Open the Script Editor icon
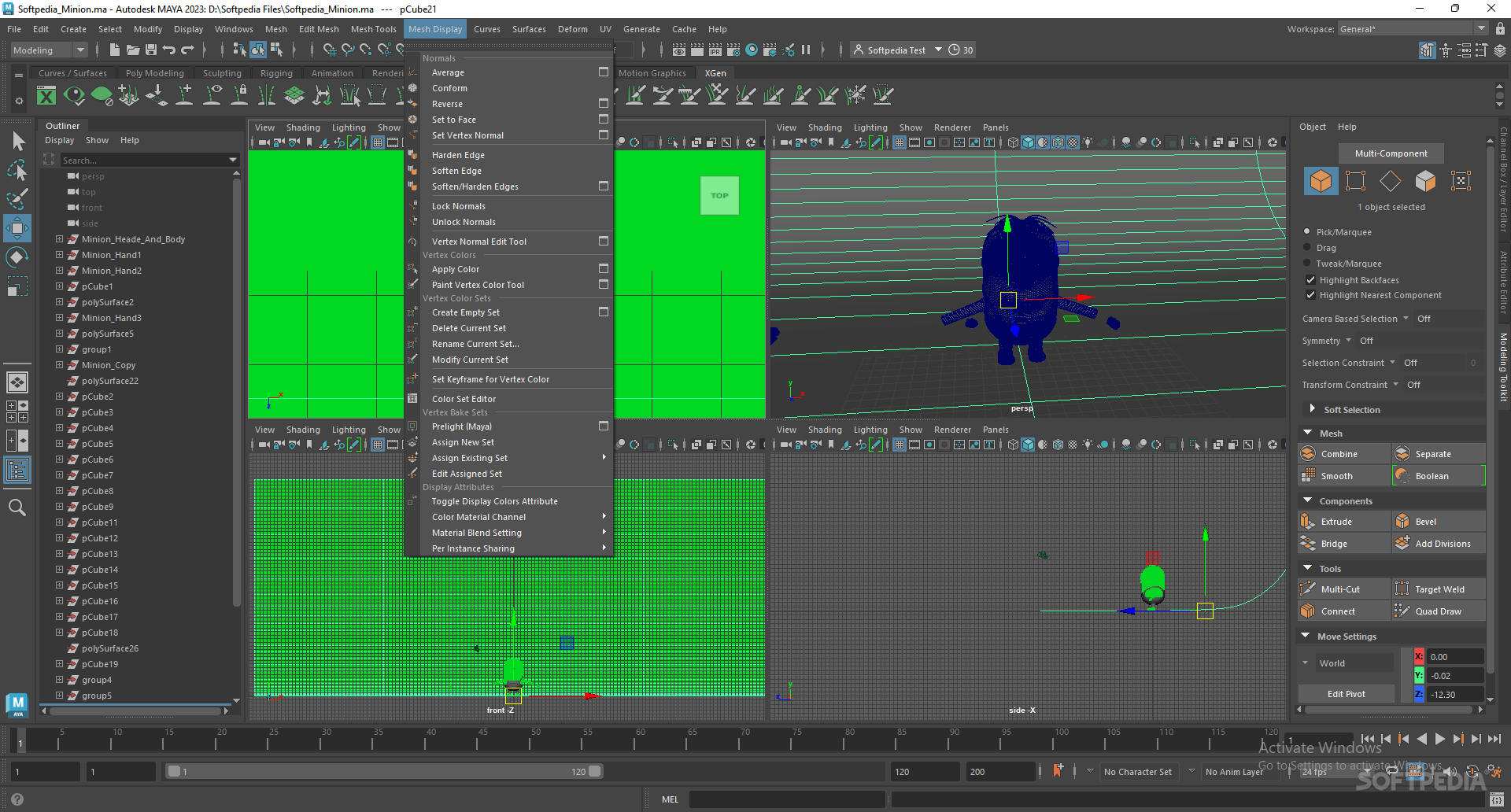1511x812 pixels. coord(1497,799)
